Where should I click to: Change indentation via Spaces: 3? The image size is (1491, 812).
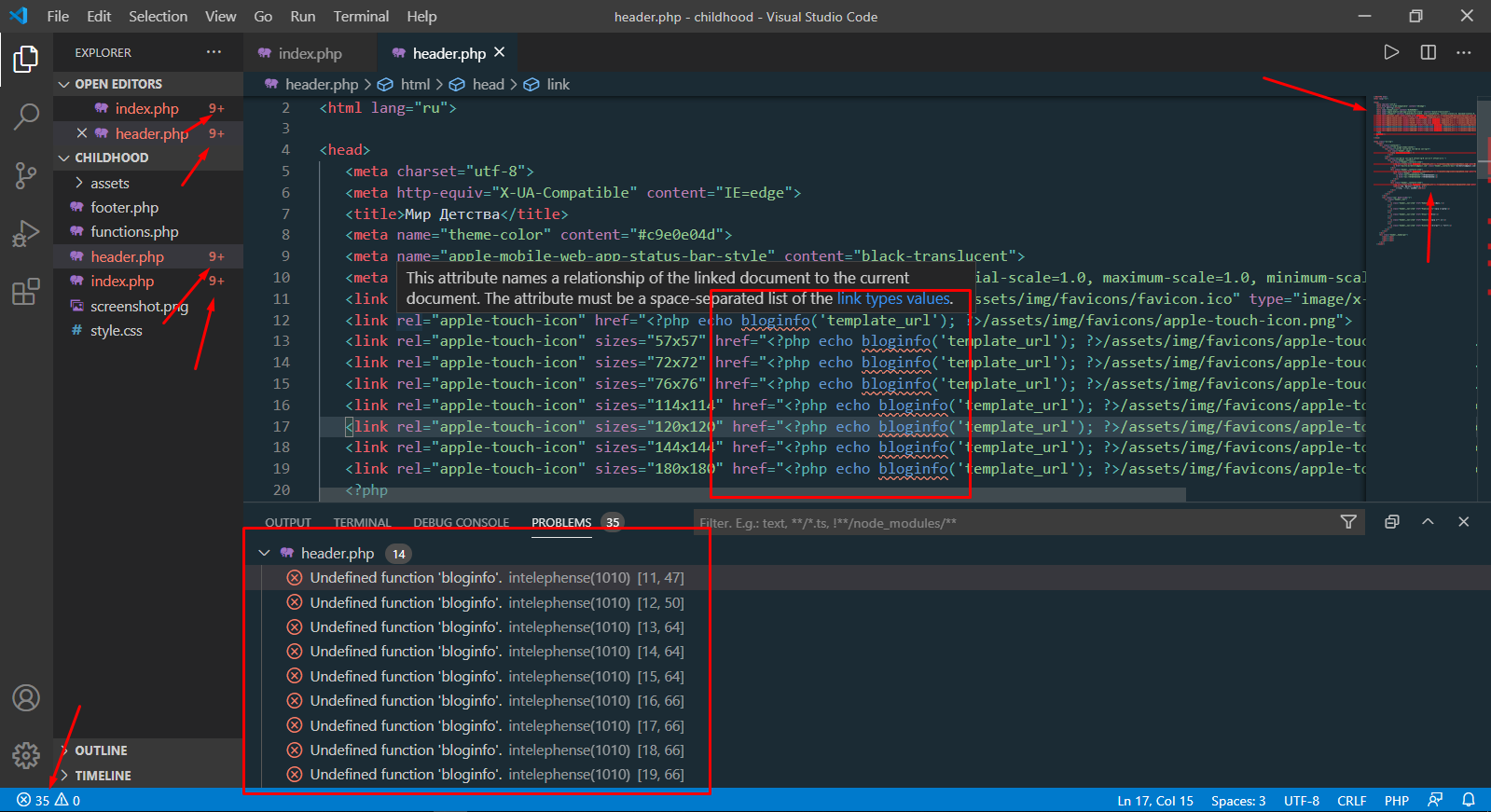1238,800
